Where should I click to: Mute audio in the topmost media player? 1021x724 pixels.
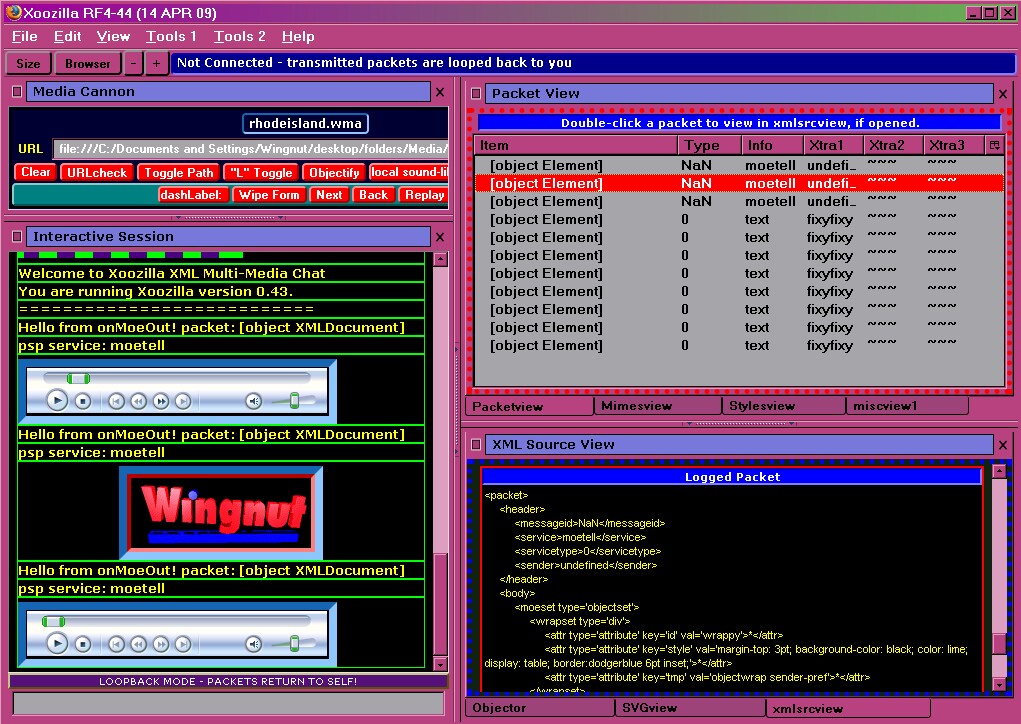pyautogui.click(x=254, y=401)
